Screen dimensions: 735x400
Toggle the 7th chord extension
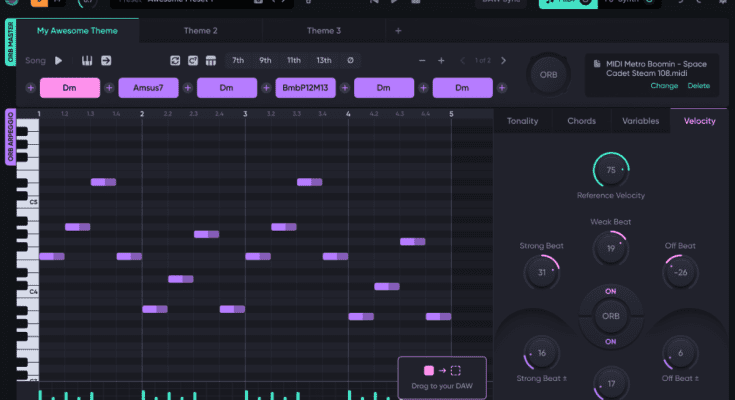click(x=238, y=61)
